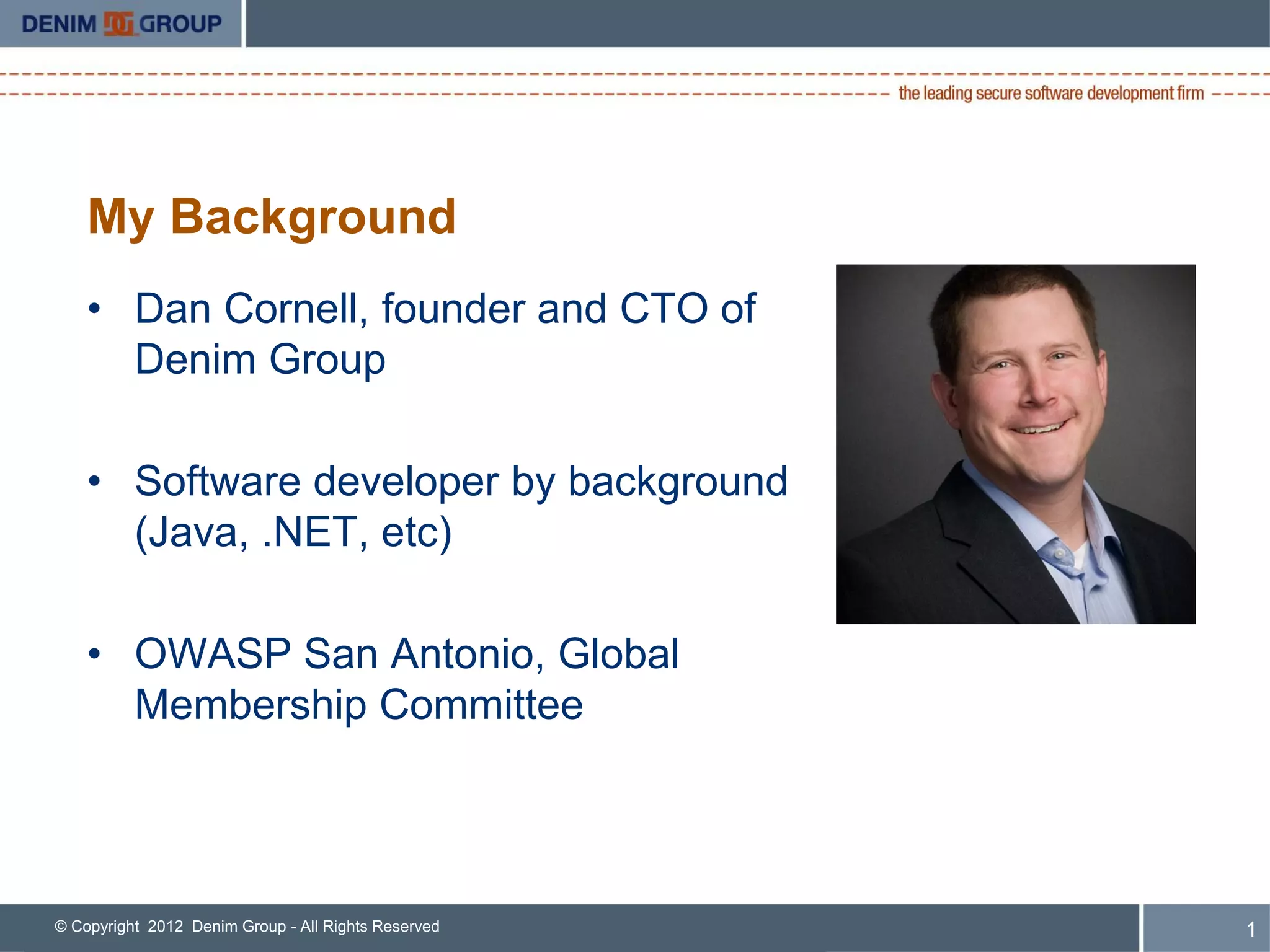The image size is (1270, 952).
Task: Click the copyright 2012 footer text
Action: [x=247, y=926]
